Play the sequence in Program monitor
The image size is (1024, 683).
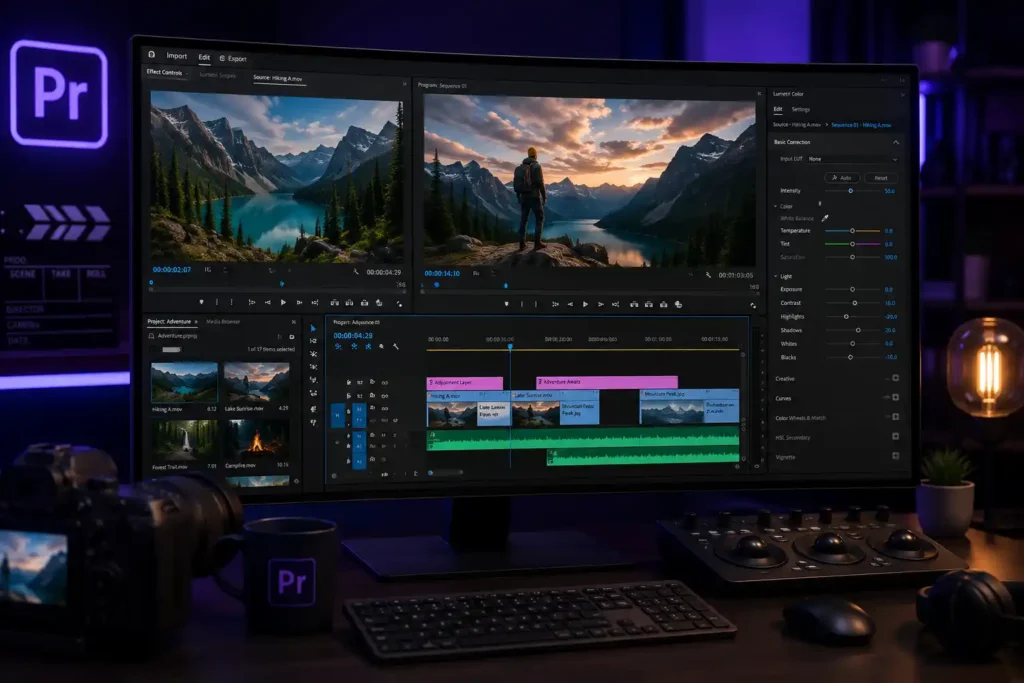585,304
